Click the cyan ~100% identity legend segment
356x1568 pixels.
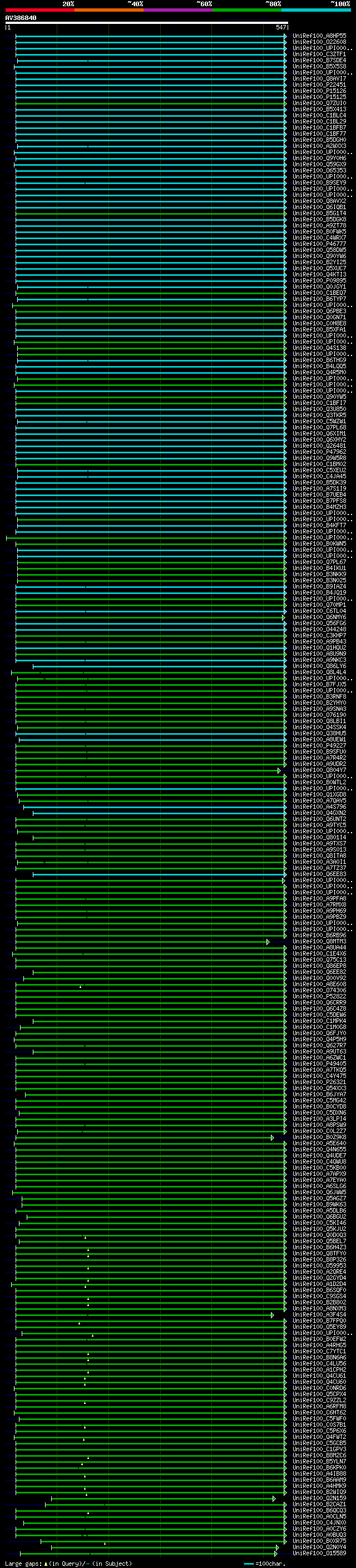(317, 10)
